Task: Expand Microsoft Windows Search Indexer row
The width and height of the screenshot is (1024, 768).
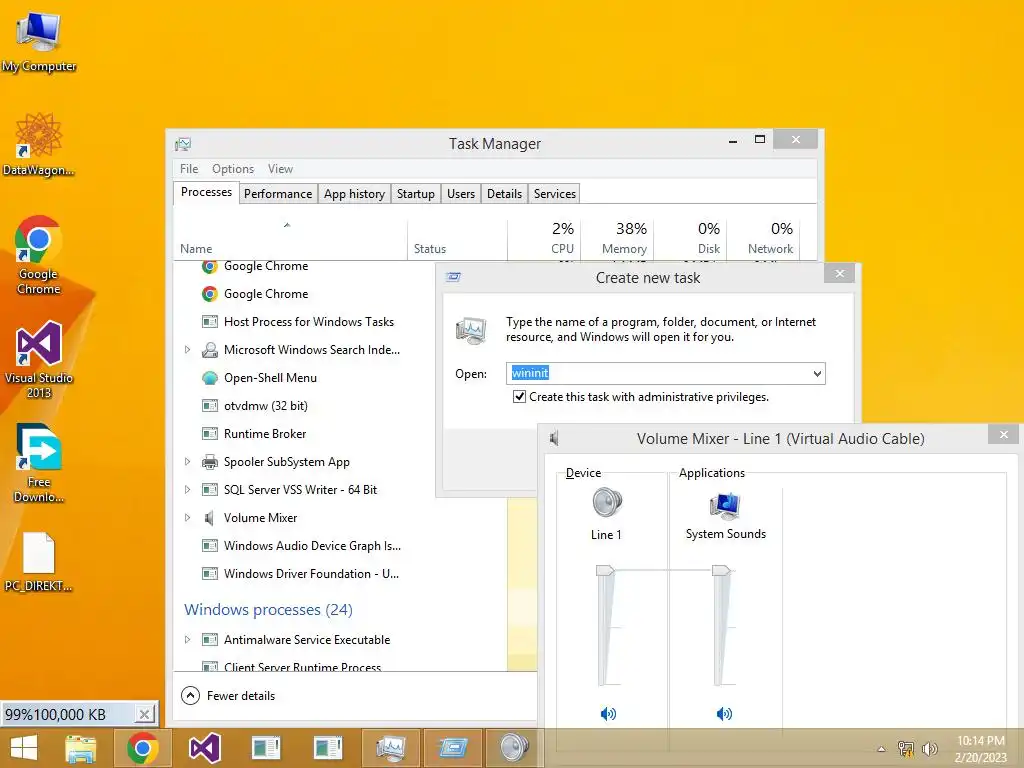Action: coord(187,350)
